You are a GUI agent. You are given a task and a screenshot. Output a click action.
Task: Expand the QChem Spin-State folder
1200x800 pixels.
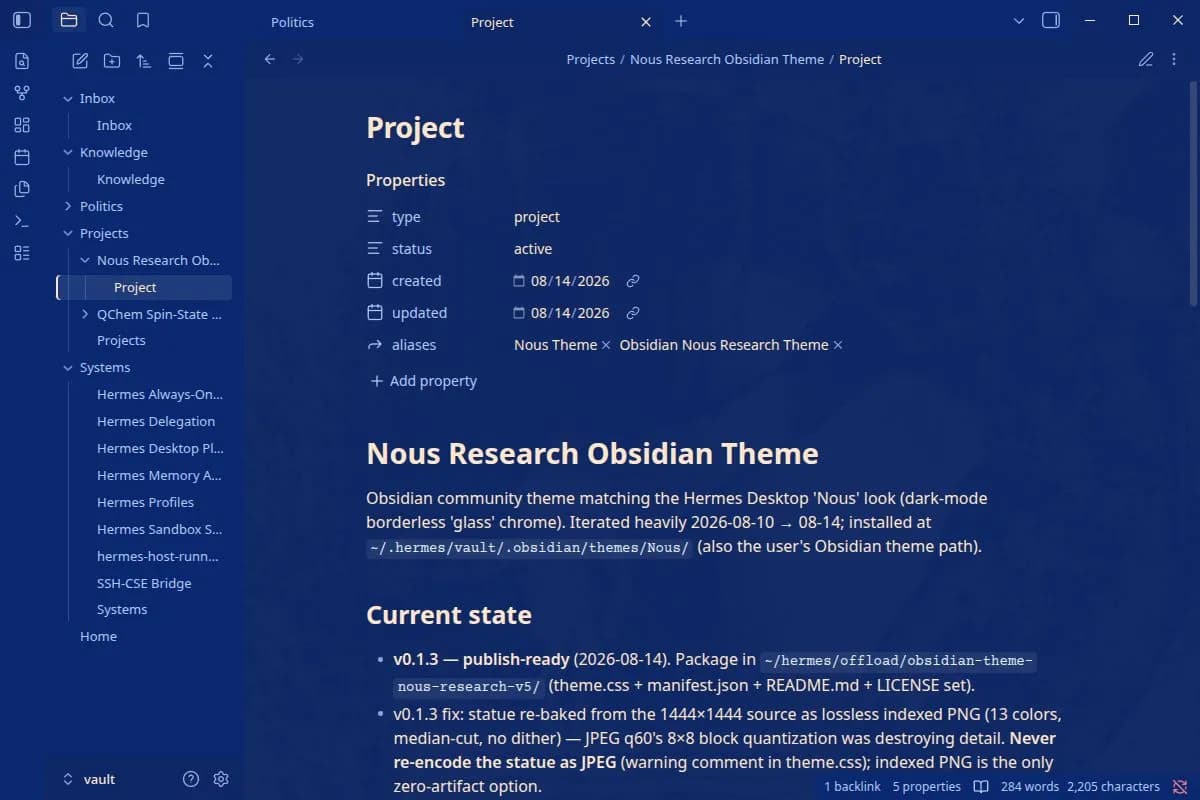point(85,314)
